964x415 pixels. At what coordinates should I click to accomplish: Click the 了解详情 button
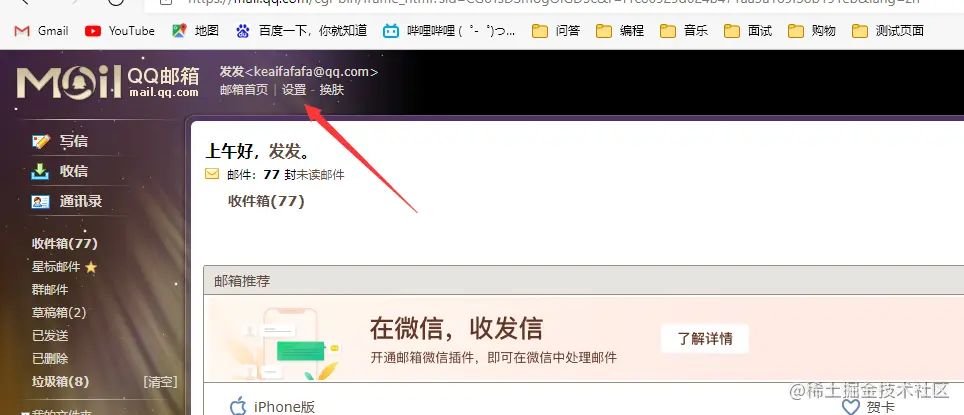pyautogui.click(x=705, y=338)
